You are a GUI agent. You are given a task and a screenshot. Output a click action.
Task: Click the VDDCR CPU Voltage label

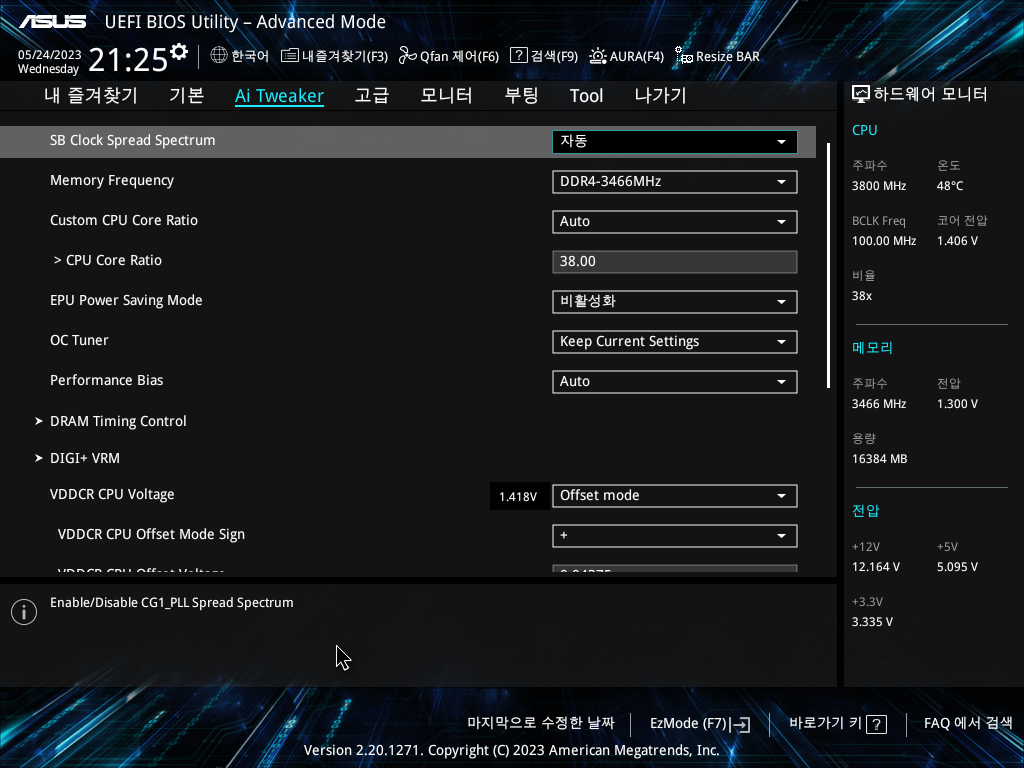pos(112,494)
